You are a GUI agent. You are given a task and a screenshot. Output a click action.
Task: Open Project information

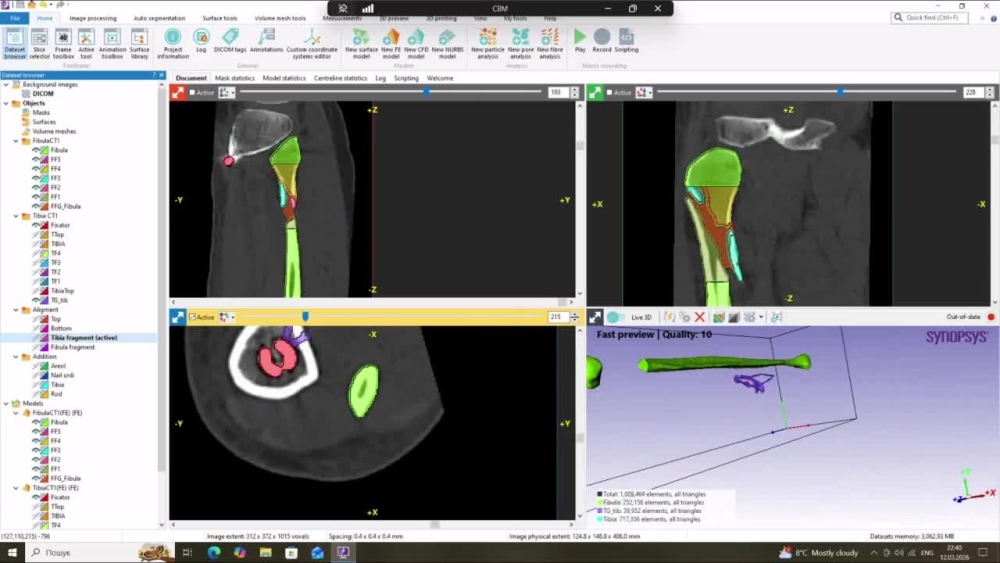point(173,43)
